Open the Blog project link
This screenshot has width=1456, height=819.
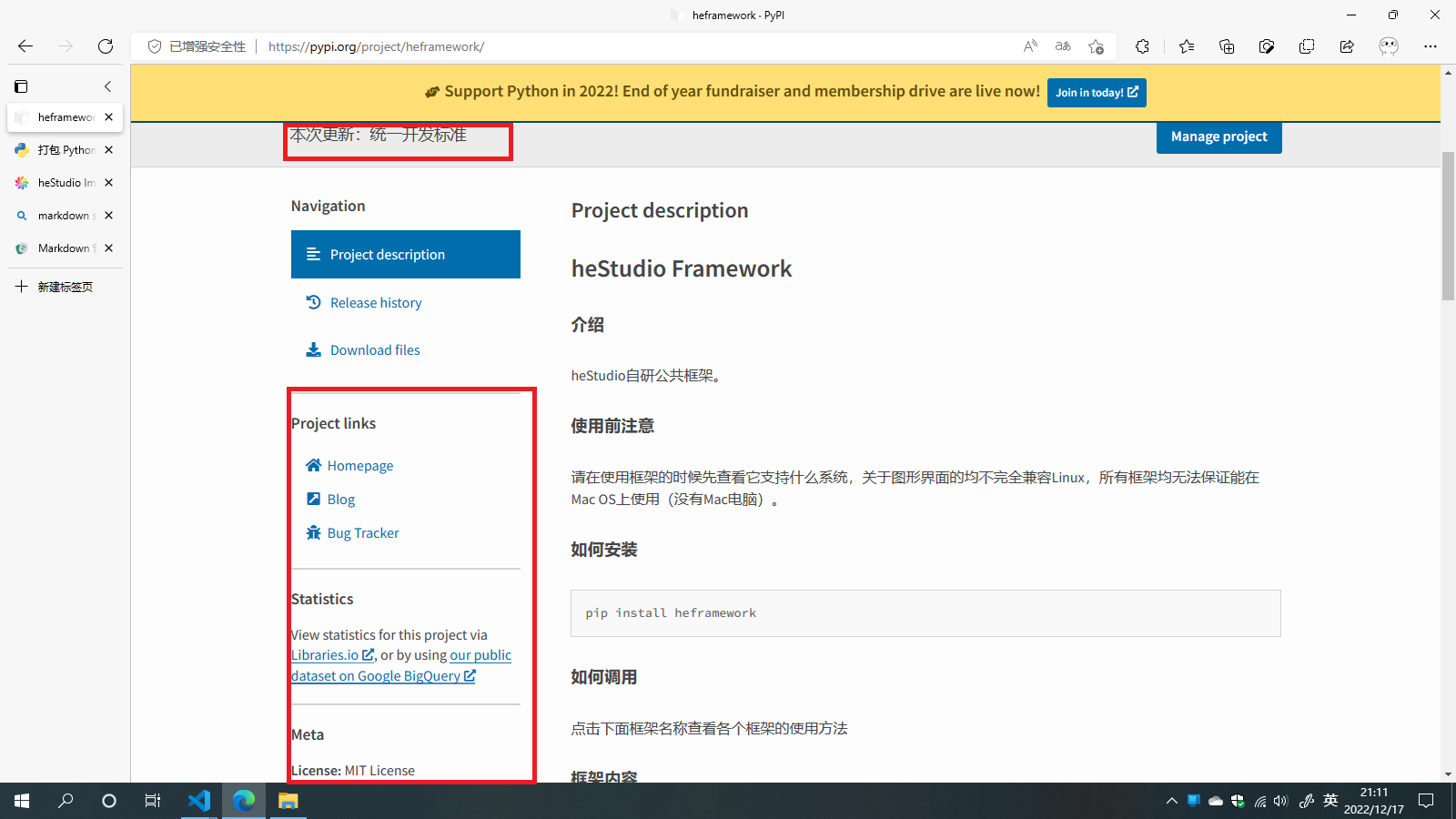click(341, 500)
